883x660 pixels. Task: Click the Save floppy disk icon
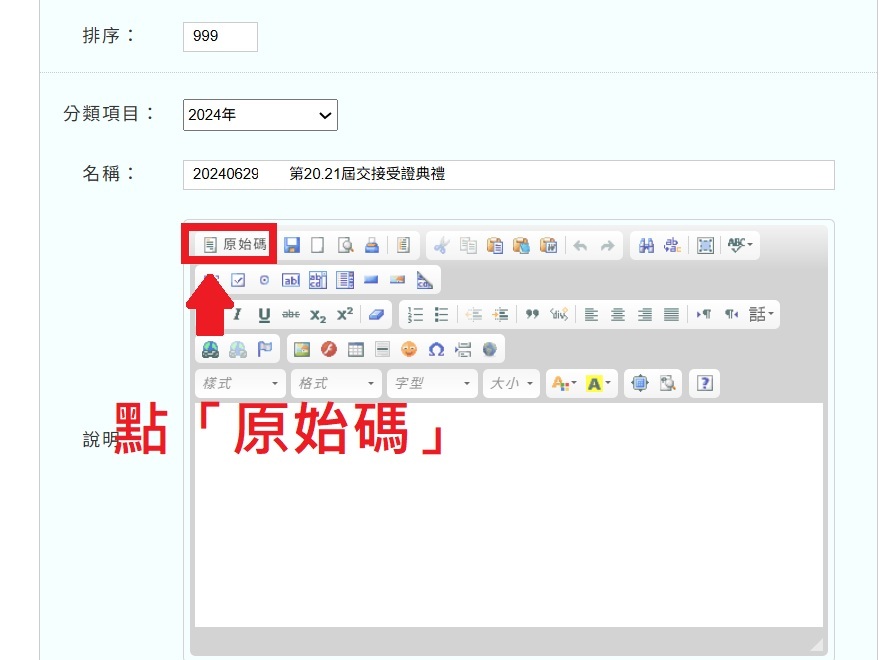[291, 245]
